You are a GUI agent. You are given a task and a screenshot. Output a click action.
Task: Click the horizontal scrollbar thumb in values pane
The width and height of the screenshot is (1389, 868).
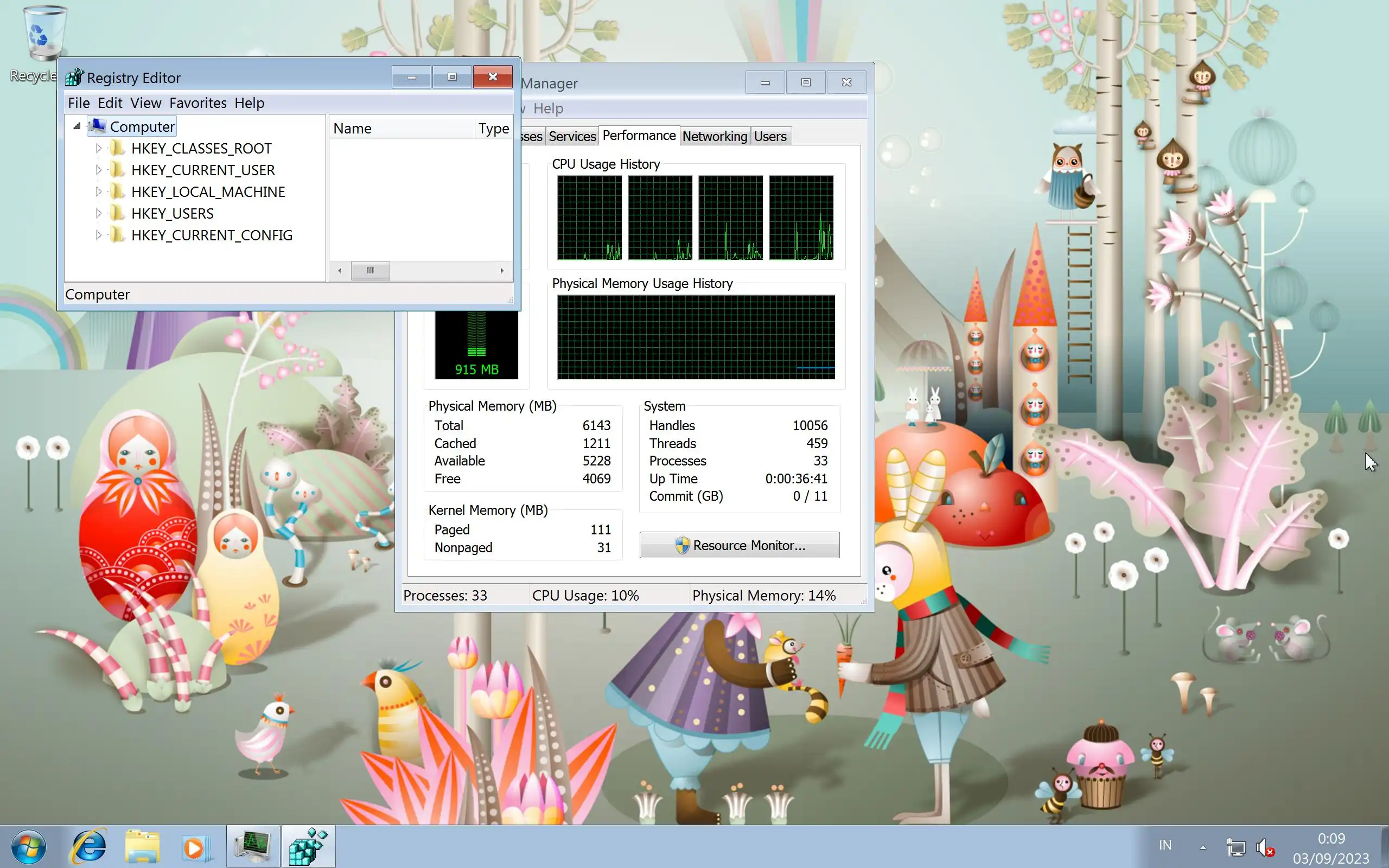click(370, 270)
